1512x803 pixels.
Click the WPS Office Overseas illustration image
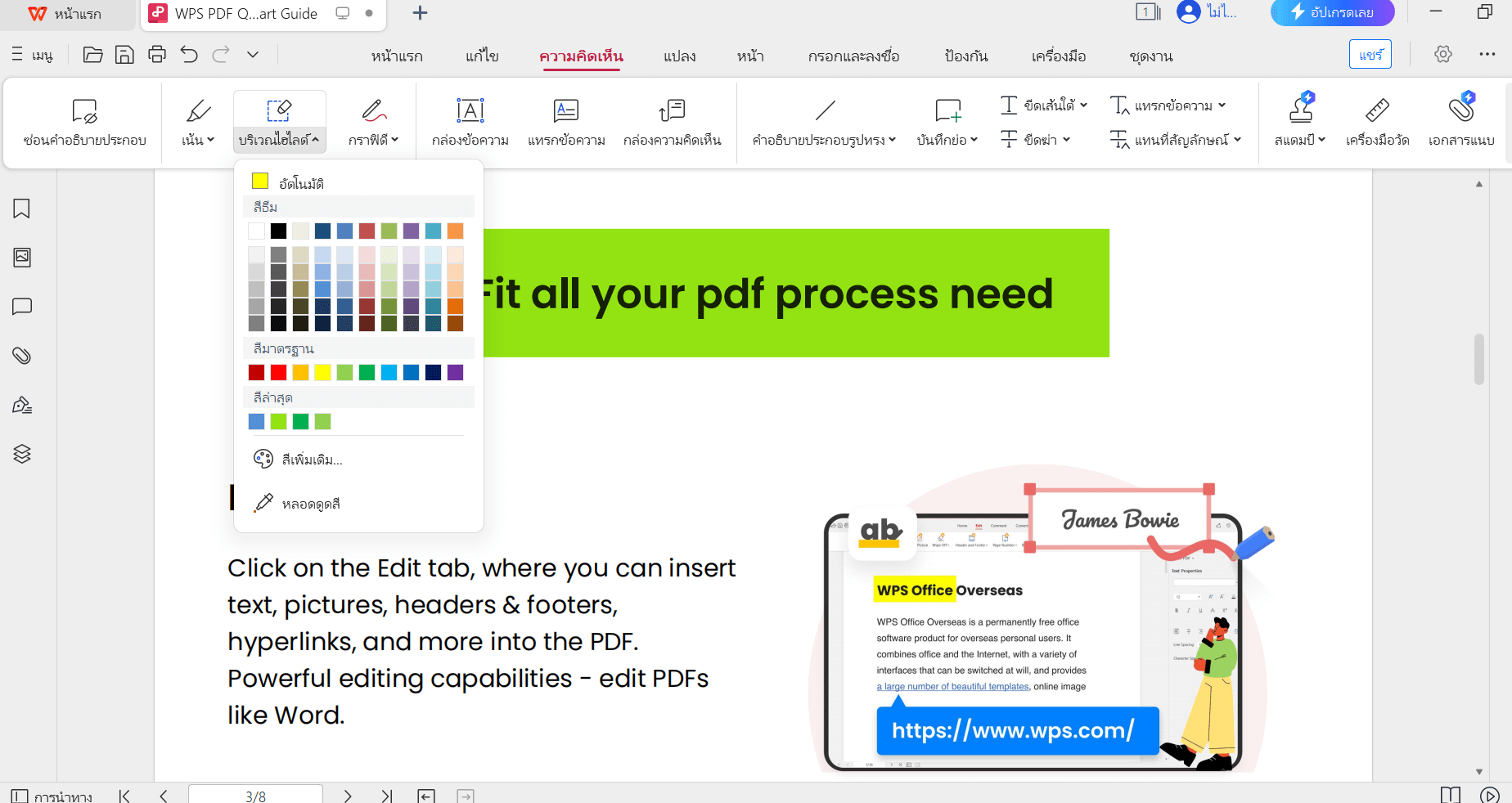pos(1041,620)
